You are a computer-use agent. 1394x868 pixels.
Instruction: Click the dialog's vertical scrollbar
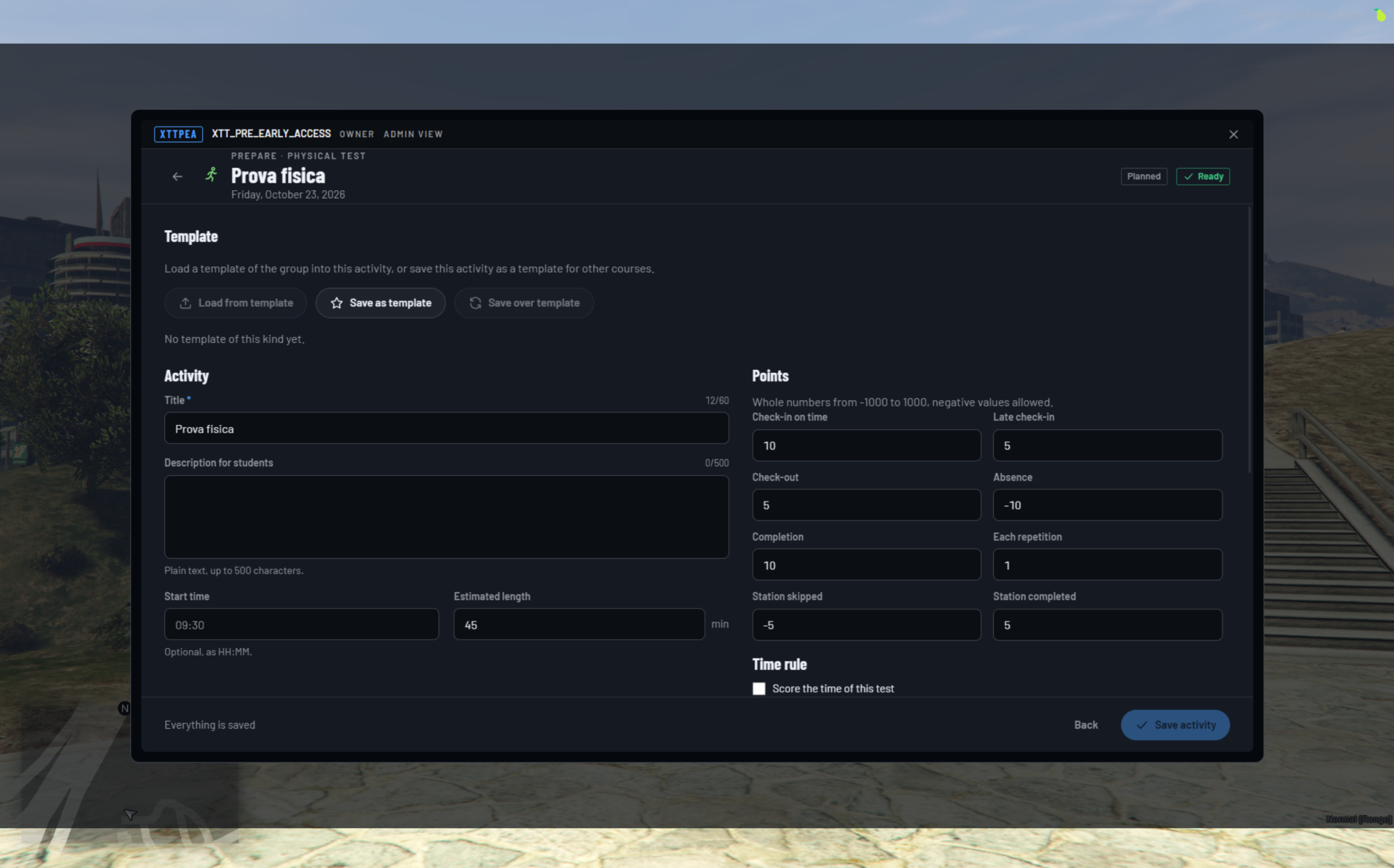pyautogui.click(x=1249, y=340)
